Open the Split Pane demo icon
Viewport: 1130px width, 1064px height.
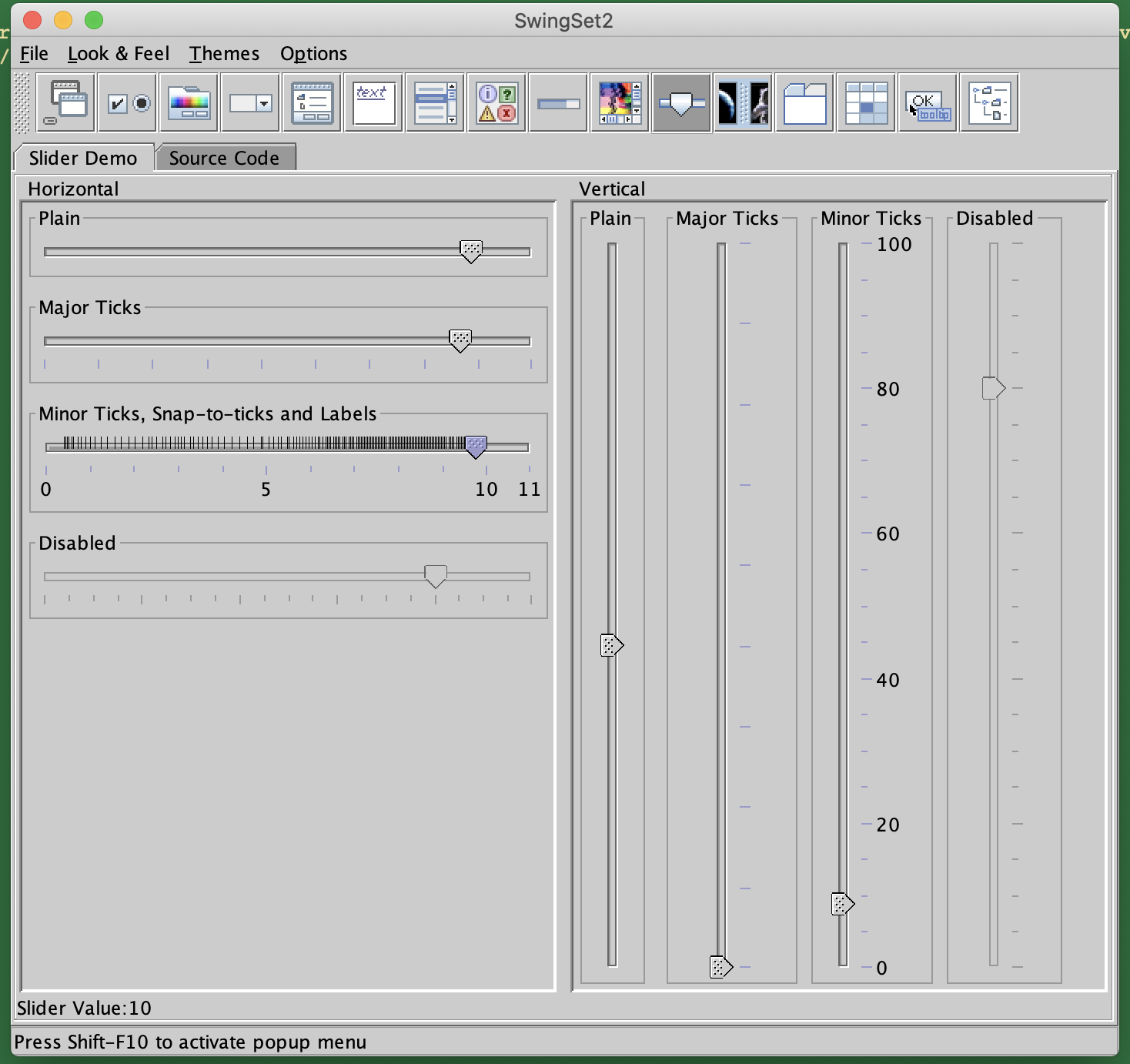[x=743, y=103]
